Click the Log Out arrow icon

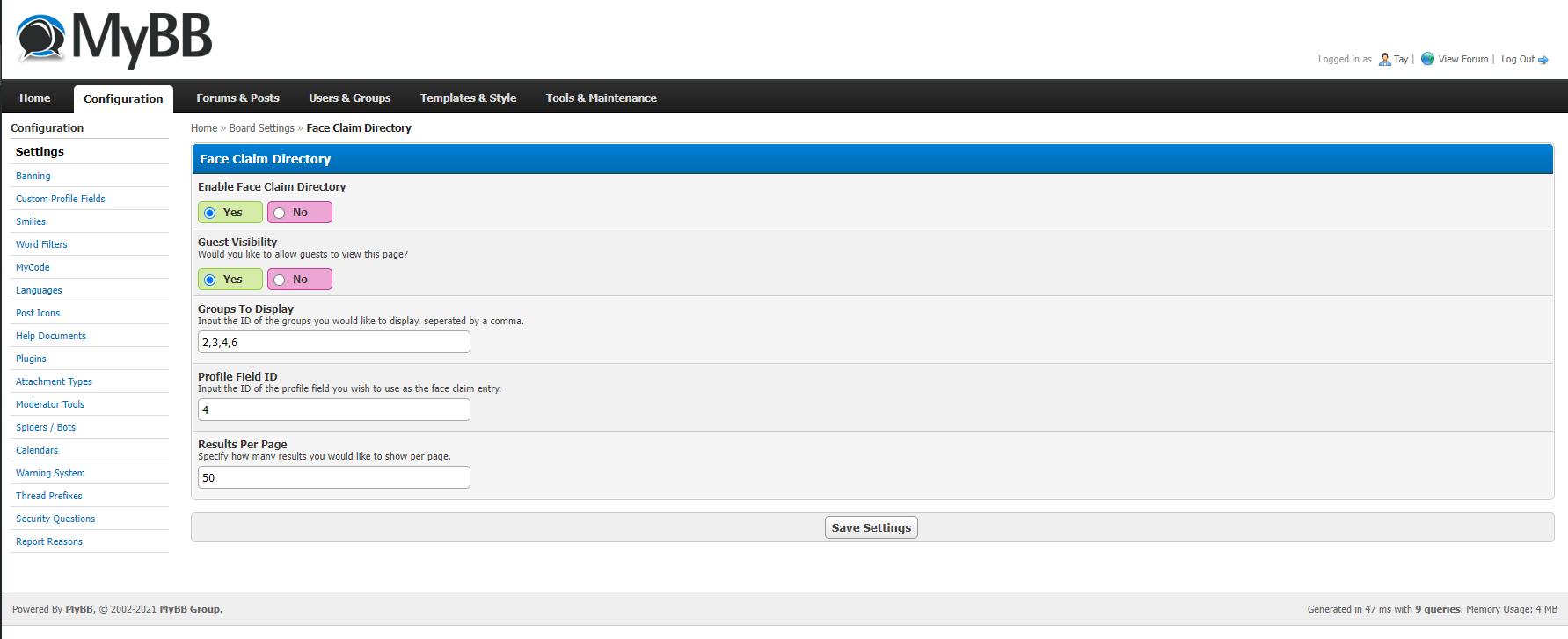pyautogui.click(x=1543, y=60)
